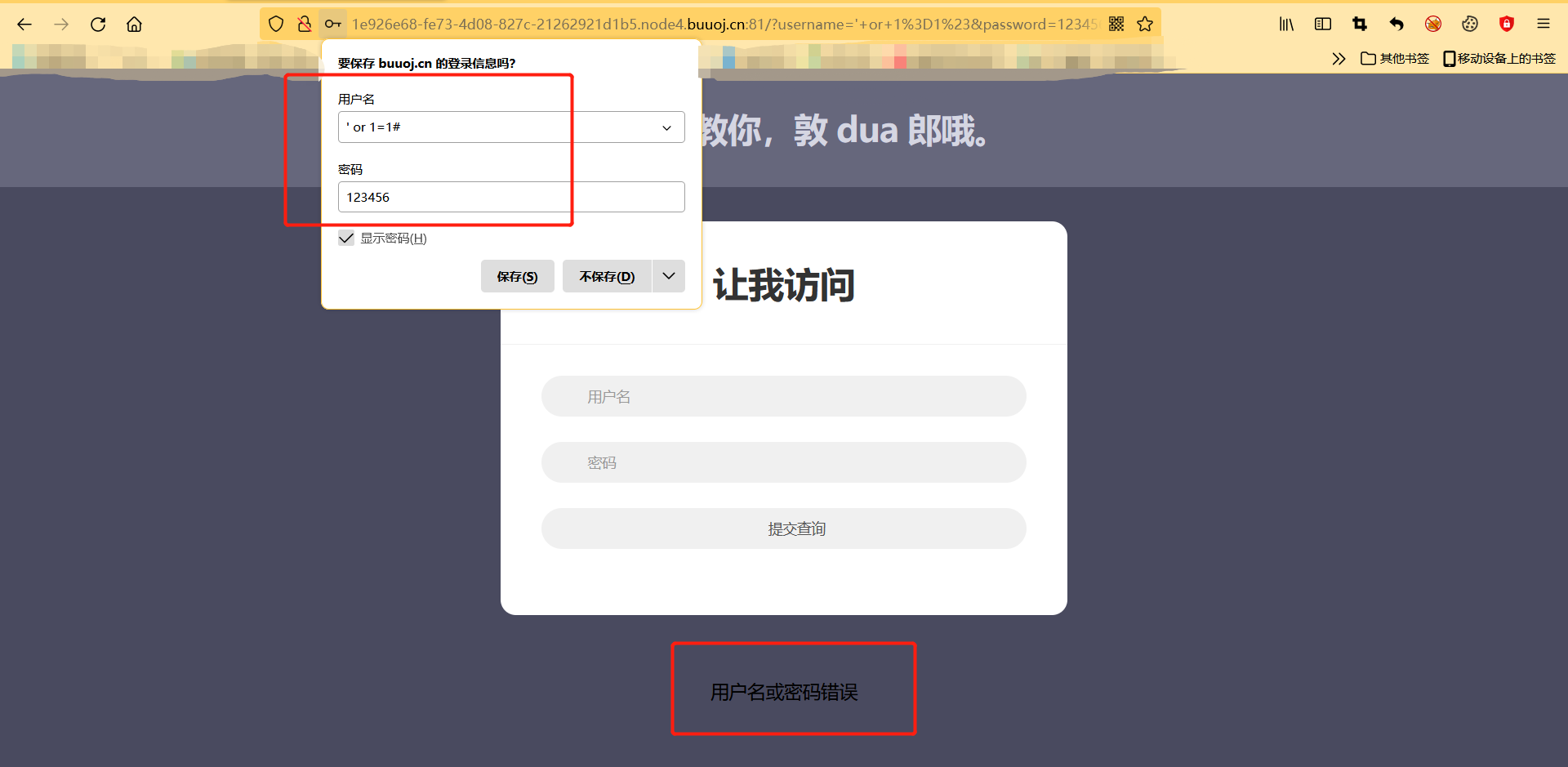The height and width of the screenshot is (767, 1568).
Task: Click the key icon for saved logins
Action: pyautogui.click(x=333, y=24)
